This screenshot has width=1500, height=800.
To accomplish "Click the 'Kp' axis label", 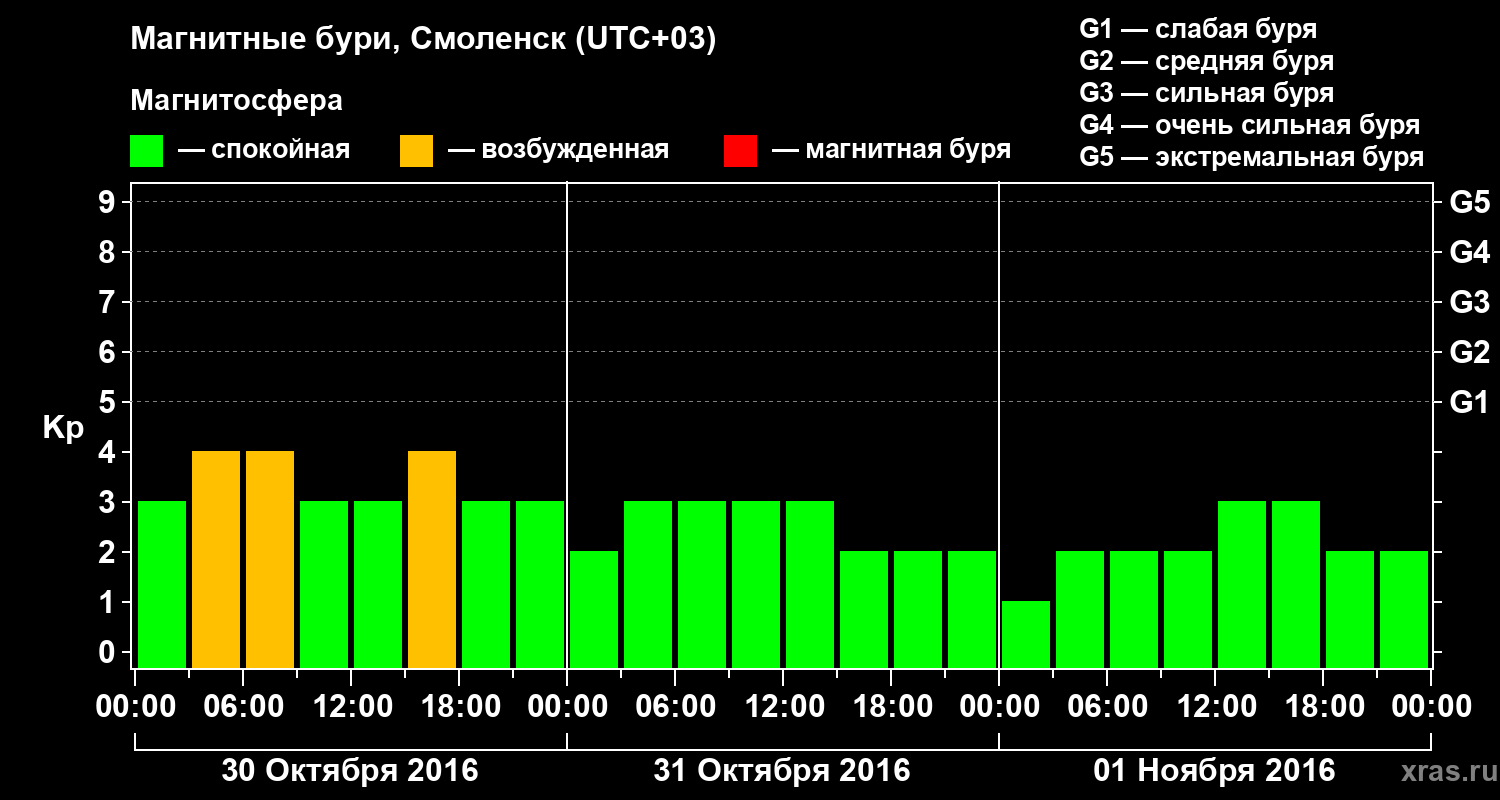I will pyautogui.click(x=63, y=428).
